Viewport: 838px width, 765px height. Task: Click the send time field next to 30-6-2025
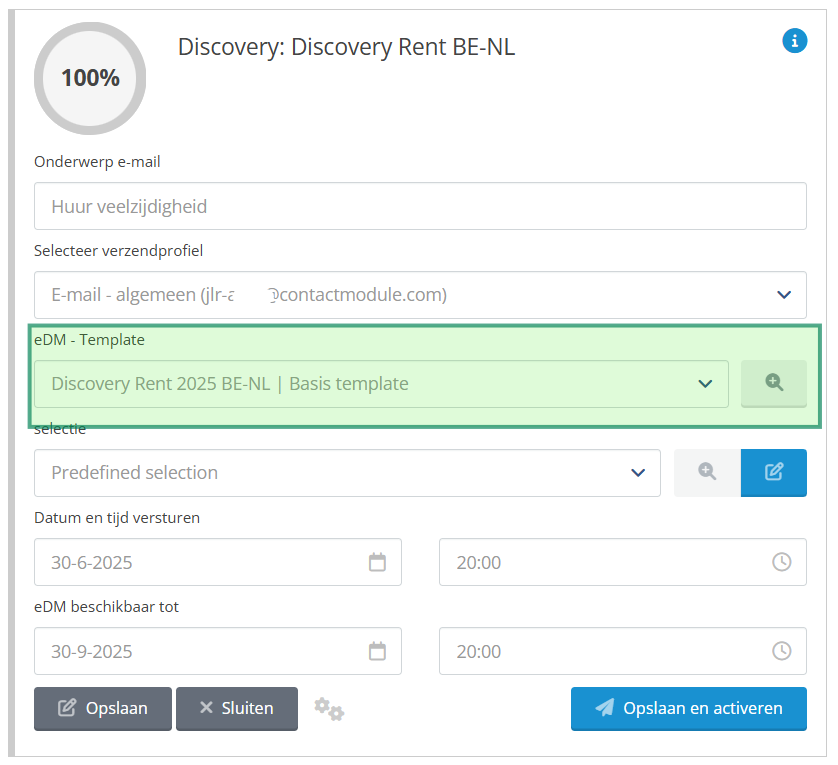pyautogui.click(x=623, y=562)
